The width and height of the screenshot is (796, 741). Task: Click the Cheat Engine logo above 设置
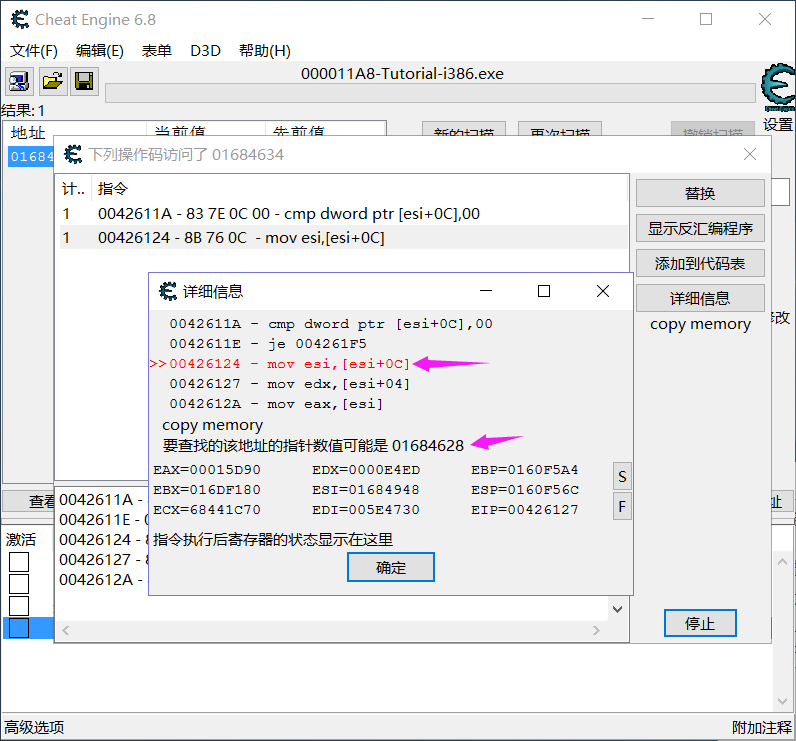click(778, 86)
